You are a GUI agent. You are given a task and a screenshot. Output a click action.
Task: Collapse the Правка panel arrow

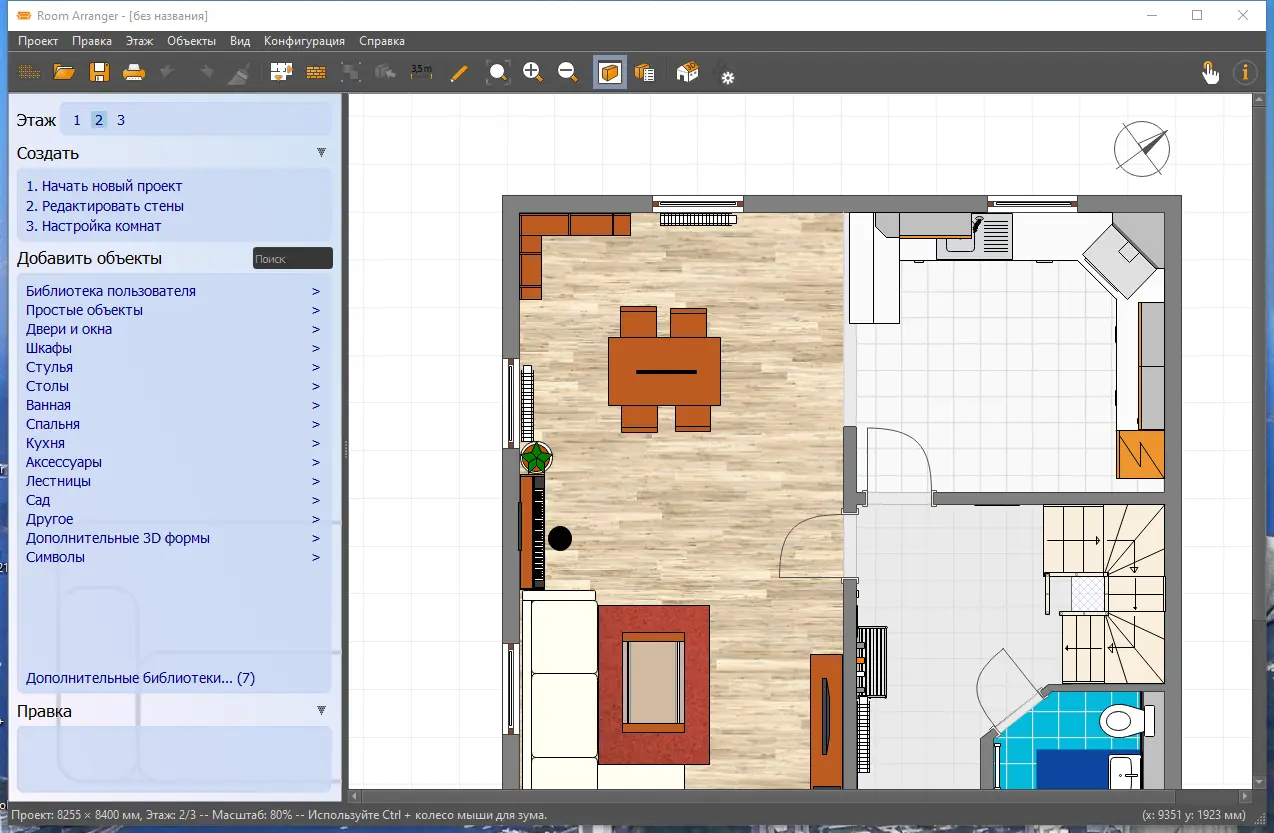pyautogui.click(x=321, y=710)
